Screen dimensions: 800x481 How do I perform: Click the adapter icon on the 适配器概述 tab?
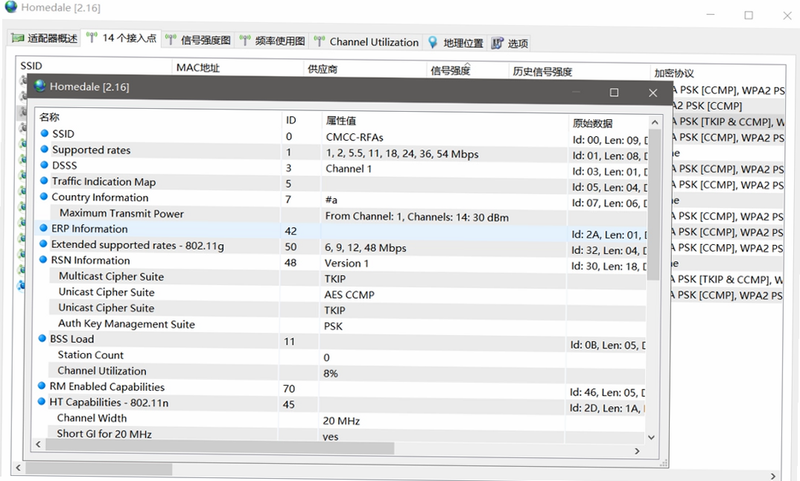tap(18, 38)
